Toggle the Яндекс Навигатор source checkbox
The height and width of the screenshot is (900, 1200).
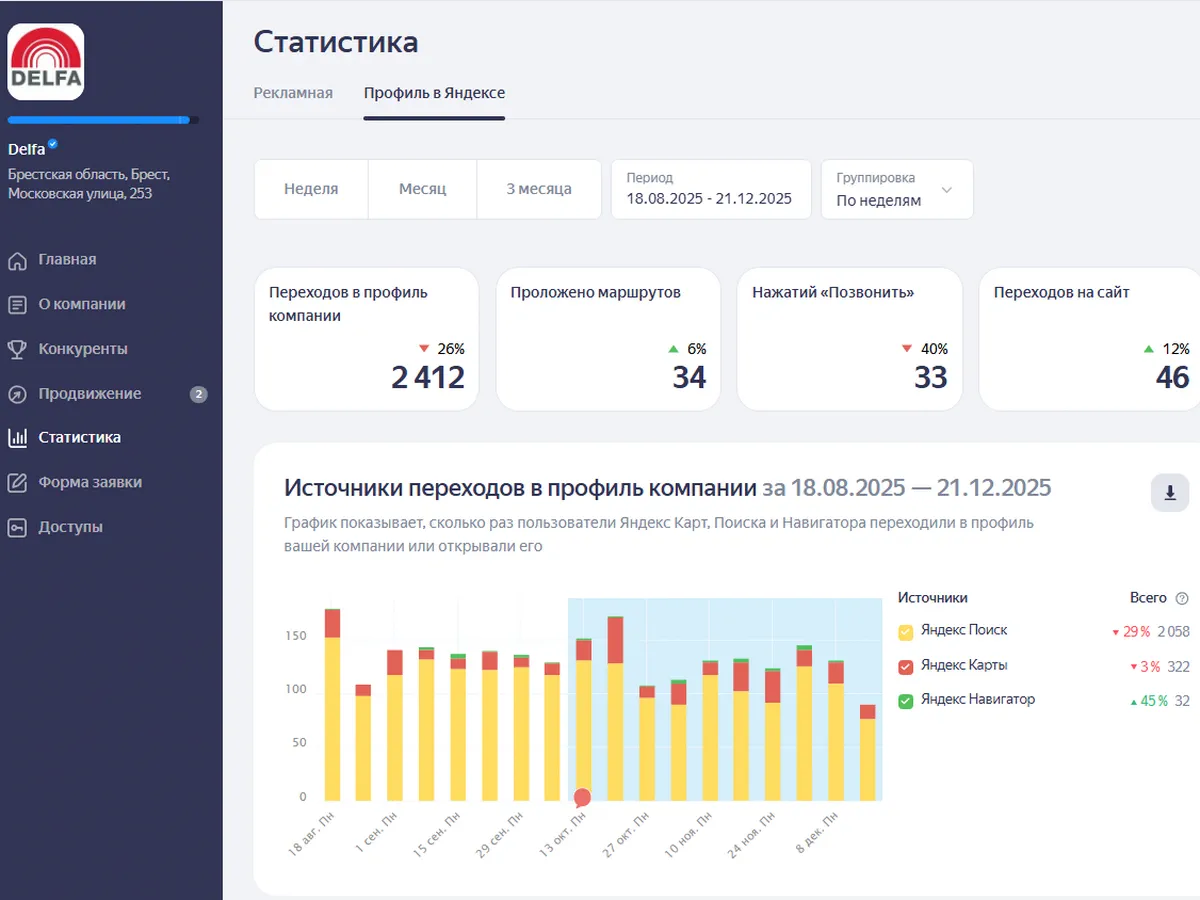click(906, 701)
